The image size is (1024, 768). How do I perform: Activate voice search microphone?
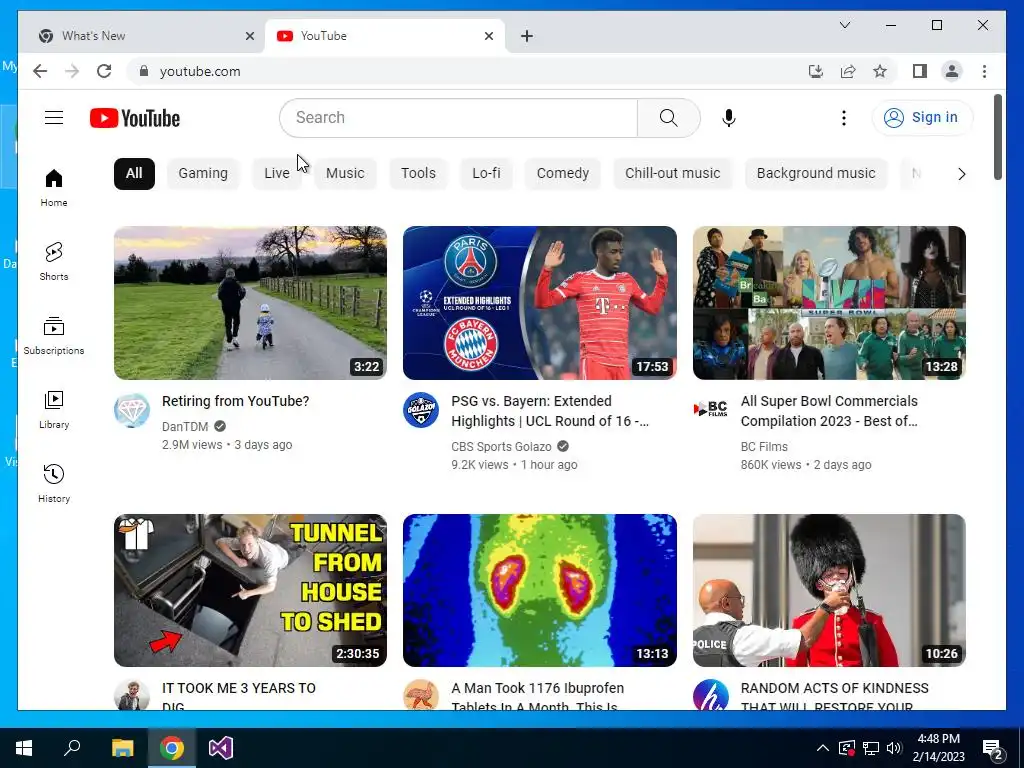tap(729, 118)
